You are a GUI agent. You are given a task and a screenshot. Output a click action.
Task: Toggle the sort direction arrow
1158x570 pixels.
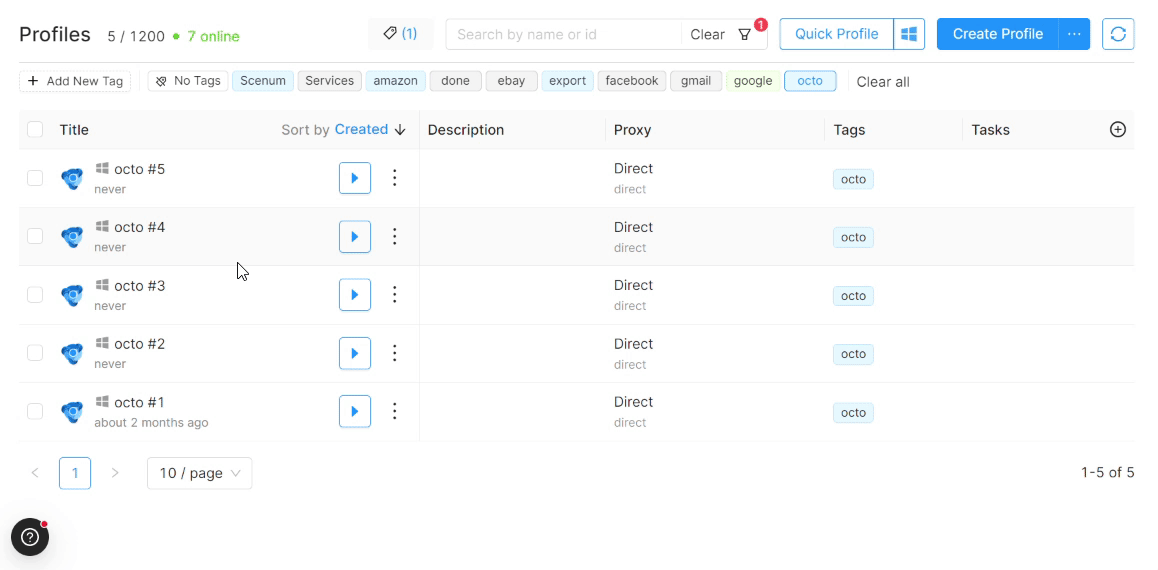click(400, 130)
